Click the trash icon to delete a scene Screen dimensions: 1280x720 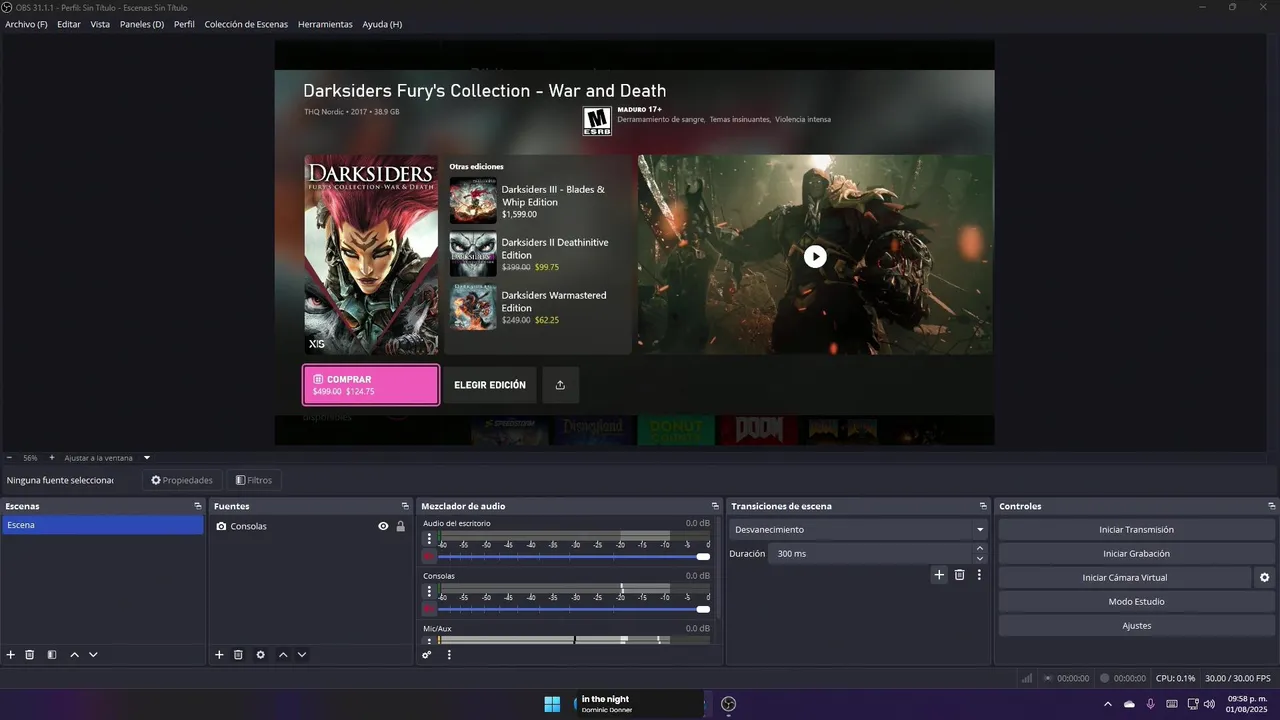click(x=30, y=655)
